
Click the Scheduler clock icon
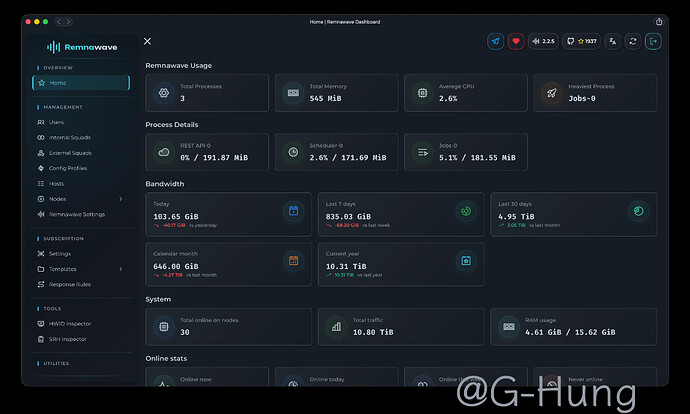(x=293, y=152)
